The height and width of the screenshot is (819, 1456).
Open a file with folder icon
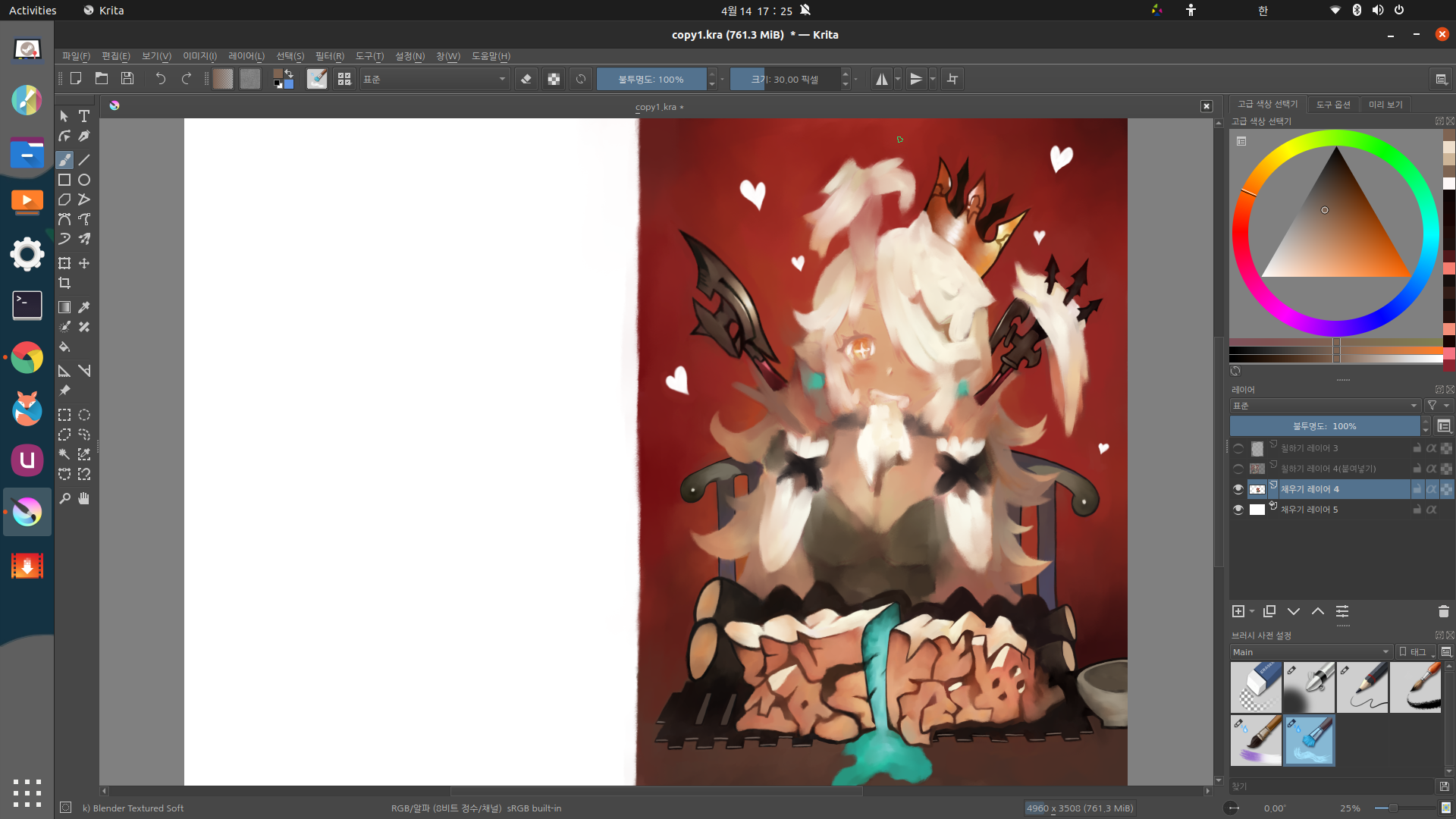coord(102,78)
